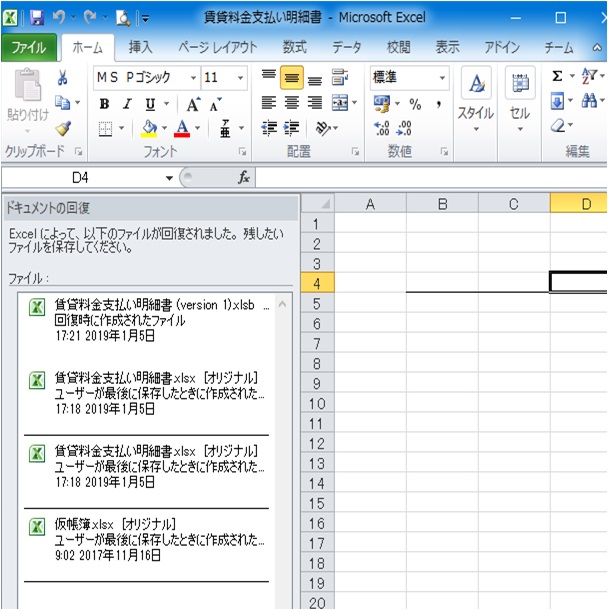This screenshot has height=610, width=608.
Task: Toggle Italic formatting
Action: (x=127, y=104)
